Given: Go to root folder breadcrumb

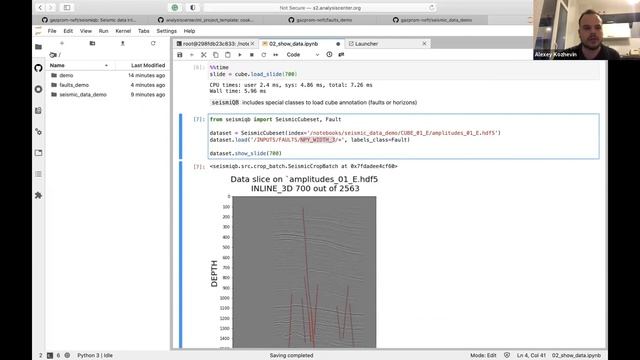Looking at the screenshot, I should pos(54,55).
